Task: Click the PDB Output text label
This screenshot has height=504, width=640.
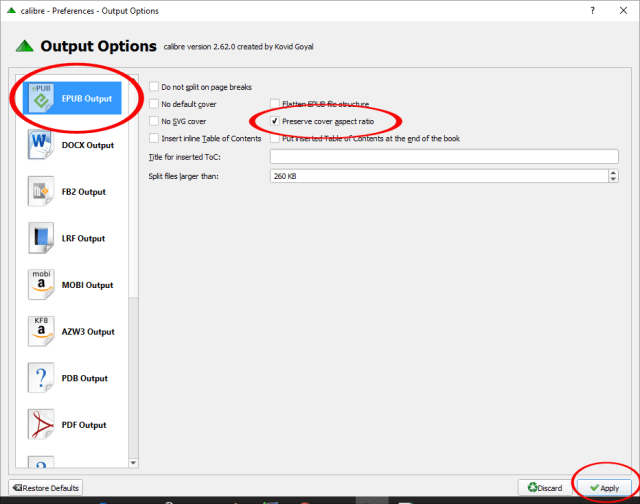Action: (84, 378)
